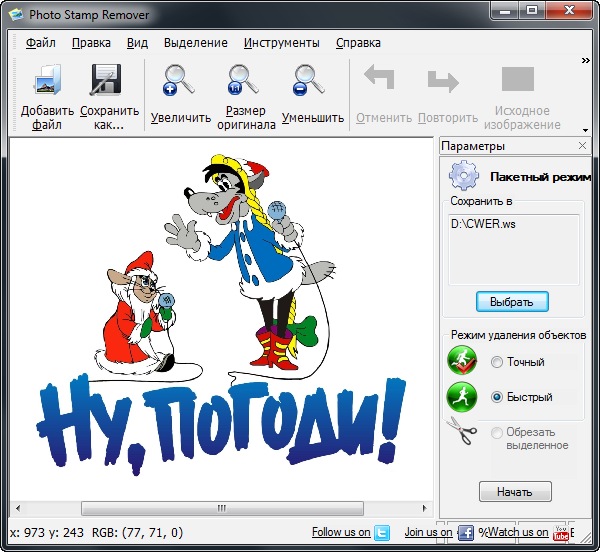Select the Быстрый removal mode radio button
Image resolution: width=600 pixels, height=552 pixels.
click(497, 397)
